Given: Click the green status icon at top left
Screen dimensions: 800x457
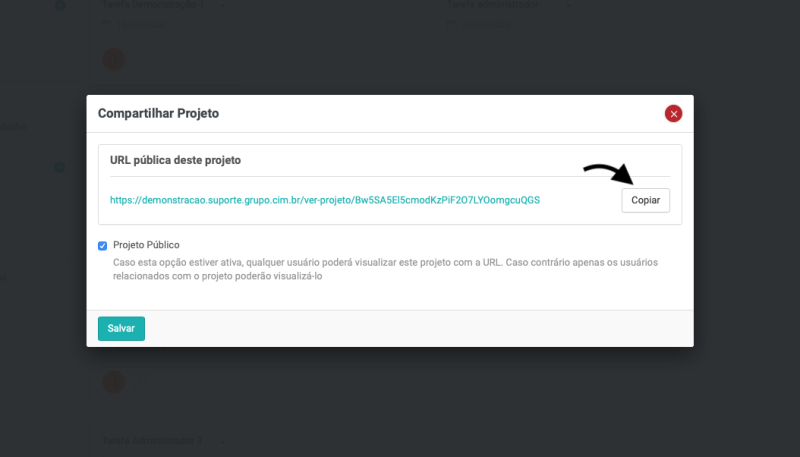Looking at the screenshot, I should 59,6.
